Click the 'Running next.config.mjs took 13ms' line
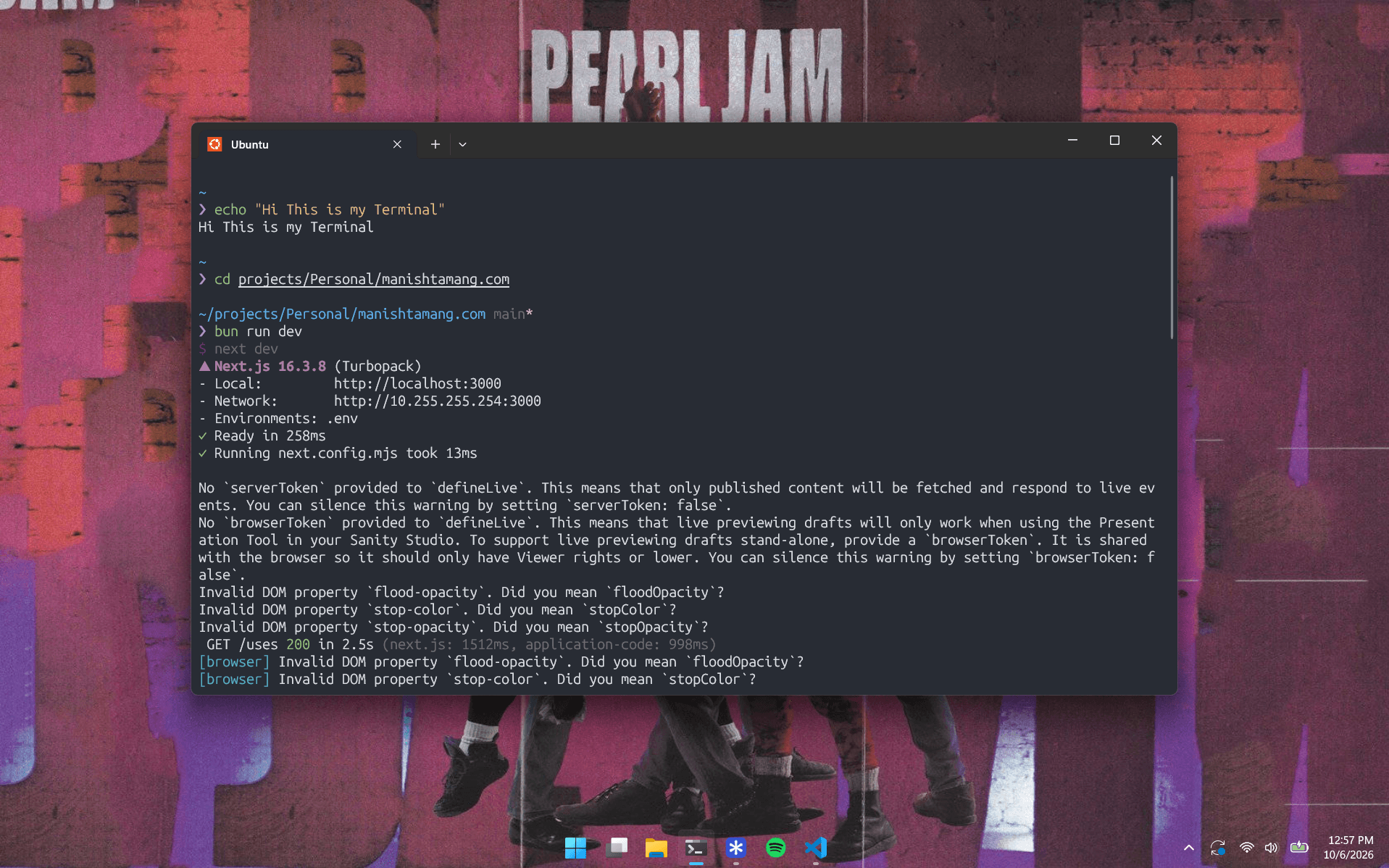The width and height of the screenshot is (1389, 868). pos(346,453)
